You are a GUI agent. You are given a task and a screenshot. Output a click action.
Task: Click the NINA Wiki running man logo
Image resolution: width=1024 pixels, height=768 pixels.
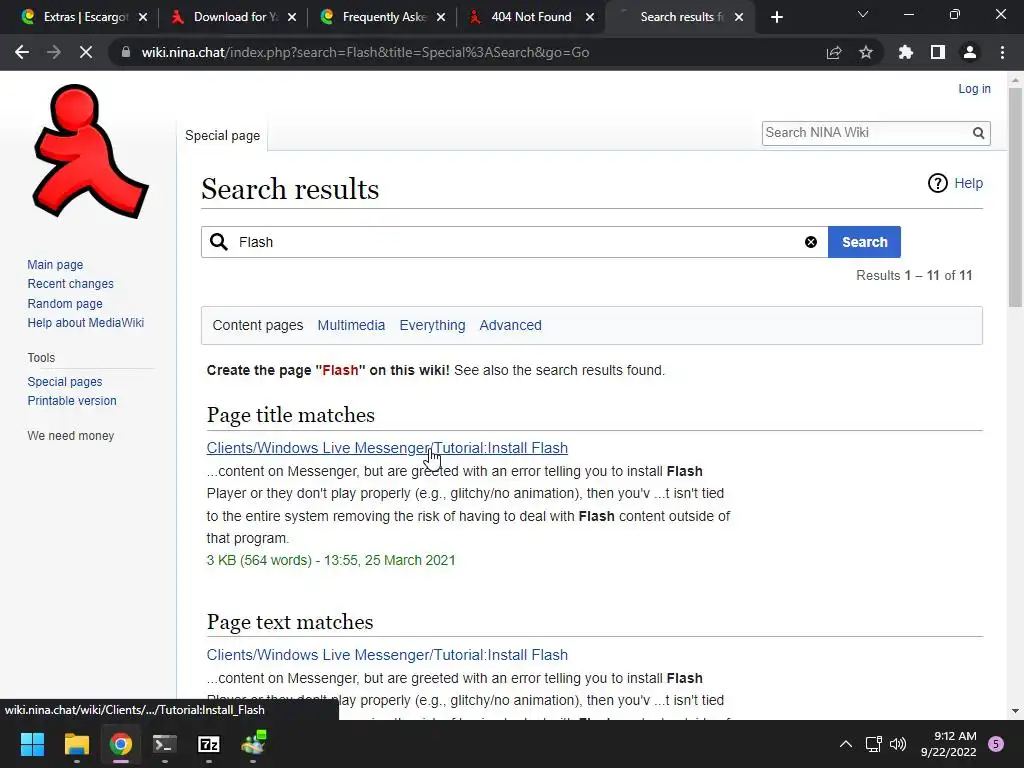click(90, 152)
